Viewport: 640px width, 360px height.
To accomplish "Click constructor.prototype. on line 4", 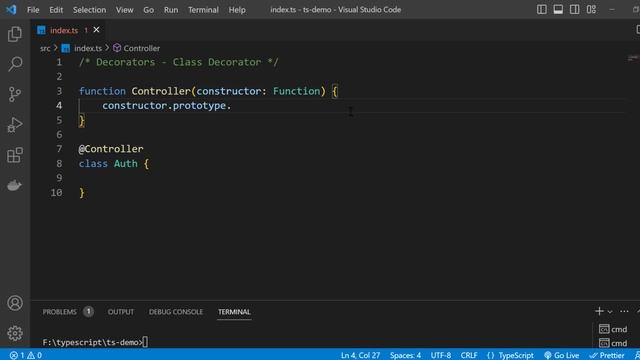I will [x=167, y=106].
